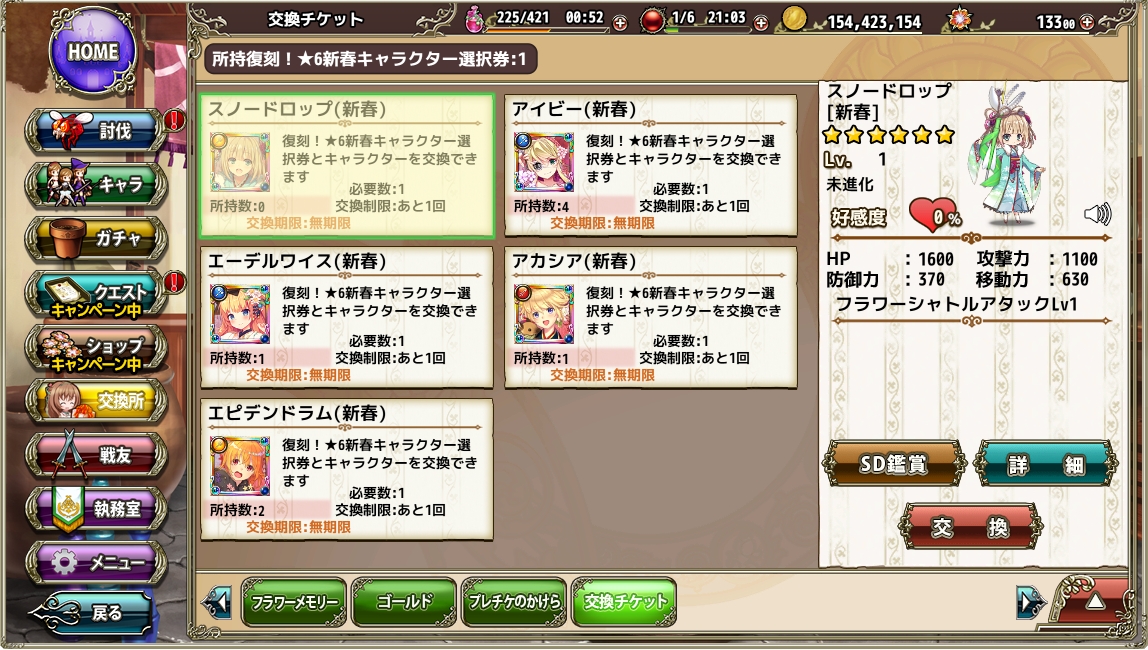Add stamina with plus icon beside 225/421

(x=619, y=23)
